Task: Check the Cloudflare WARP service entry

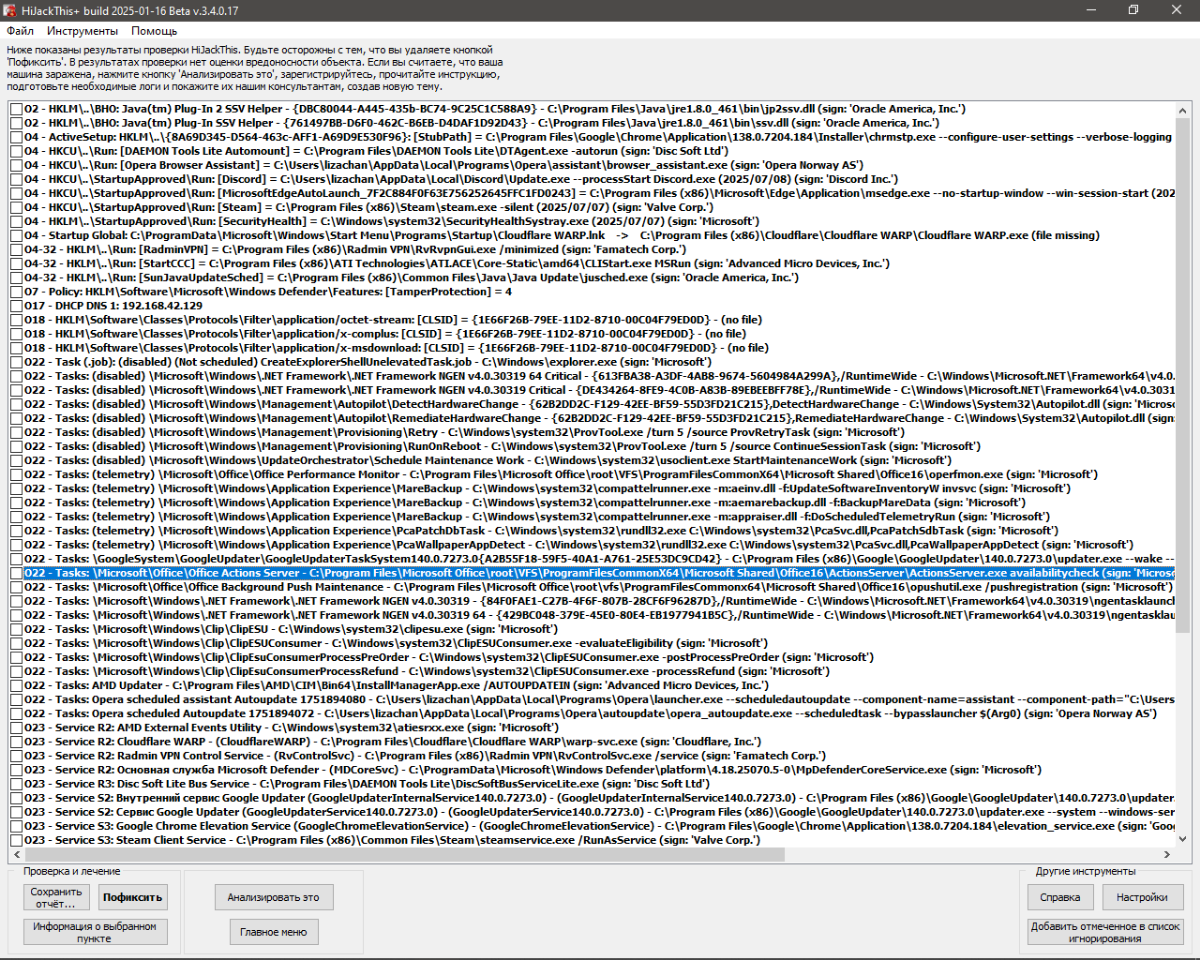Action: pos(17,742)
